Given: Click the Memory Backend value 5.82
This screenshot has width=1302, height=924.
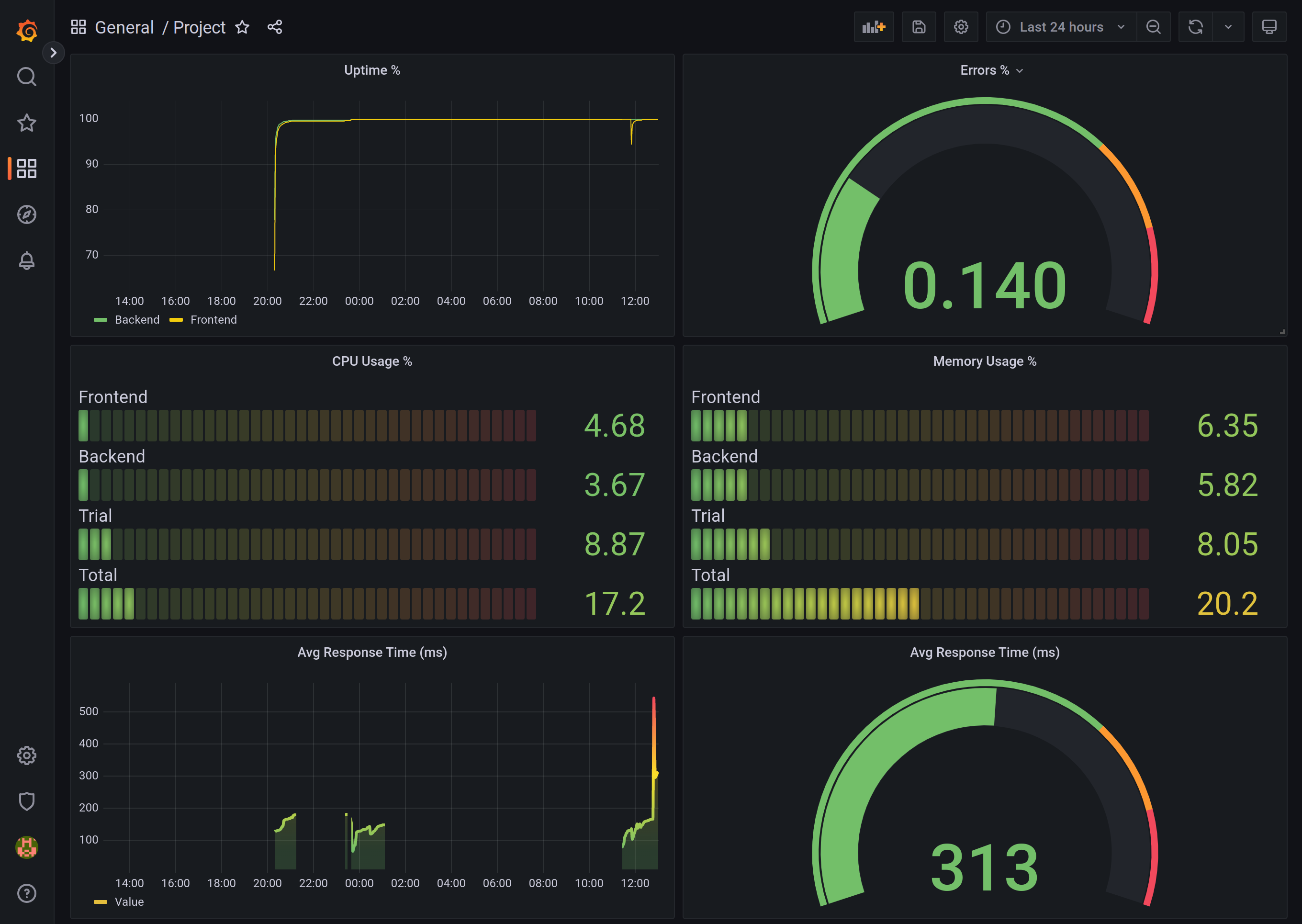Looking at the screenshot, I should coord(1227,485).
